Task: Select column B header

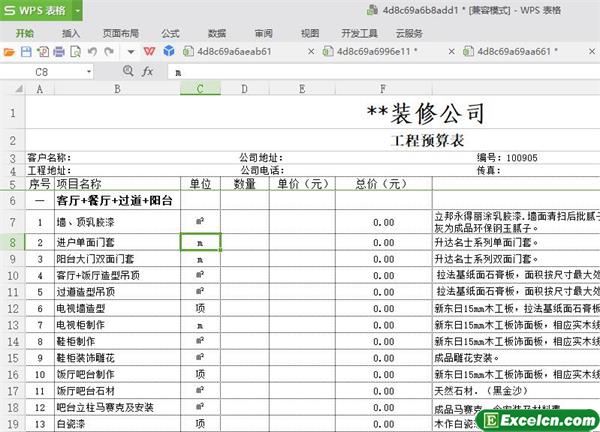Action: tap(117, 89)
